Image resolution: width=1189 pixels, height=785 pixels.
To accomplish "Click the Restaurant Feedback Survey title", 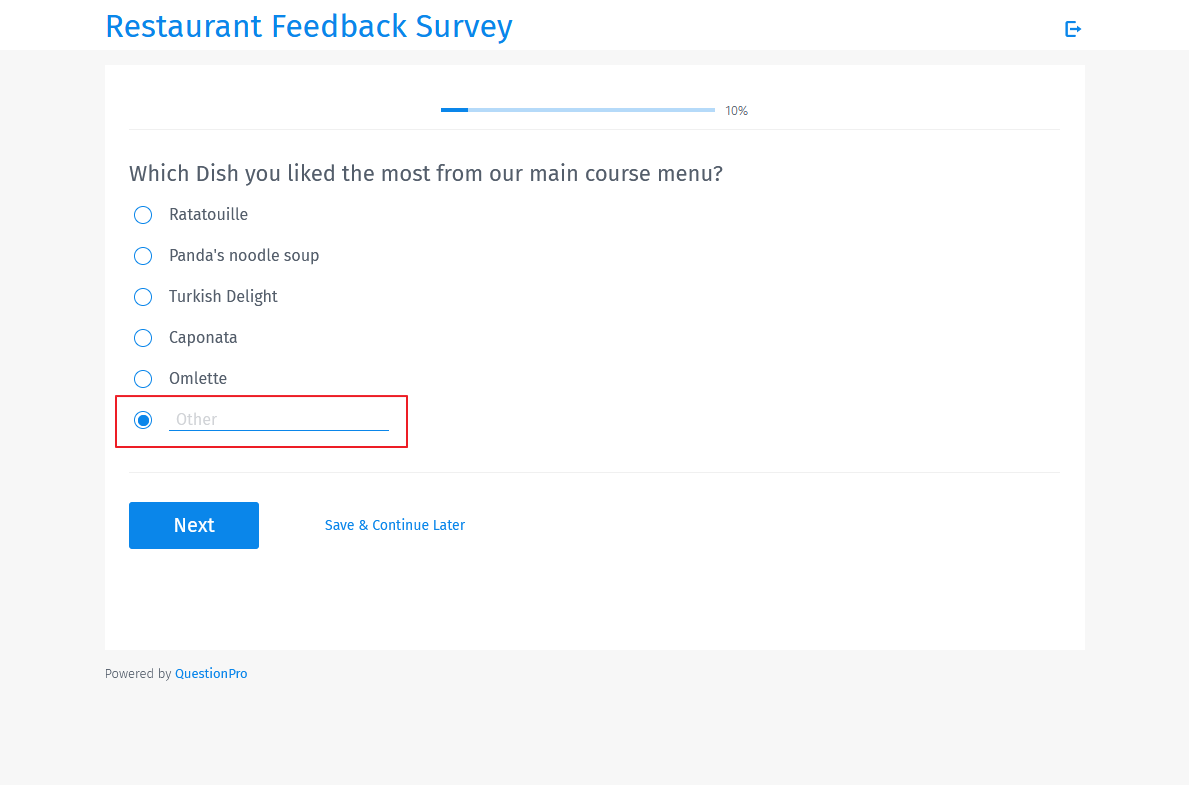I will 308,26.
